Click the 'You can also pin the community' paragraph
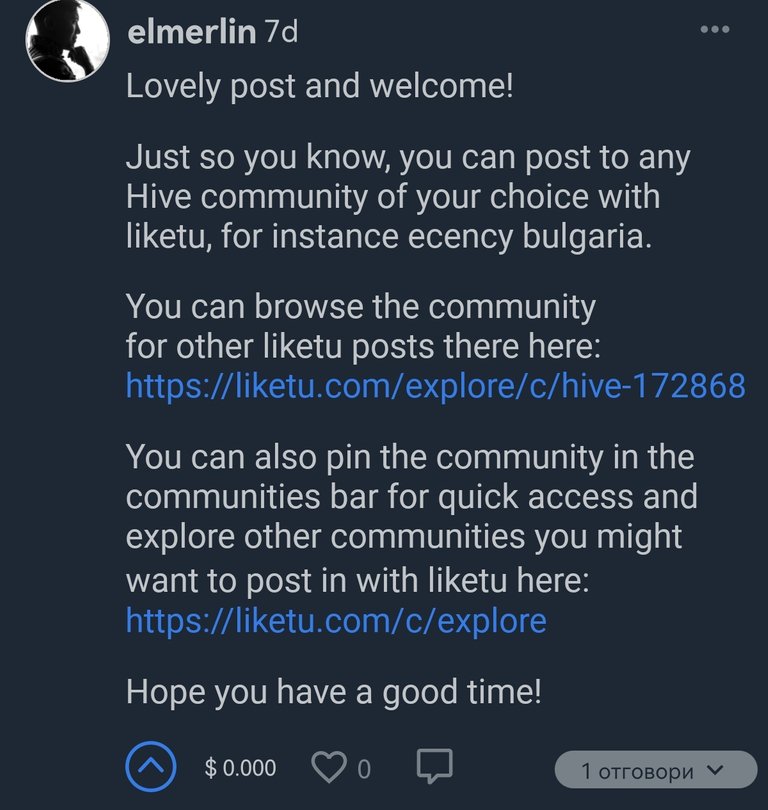Viewport: 768px width, 810px height. pyautogui.click(x=411, y=519)
